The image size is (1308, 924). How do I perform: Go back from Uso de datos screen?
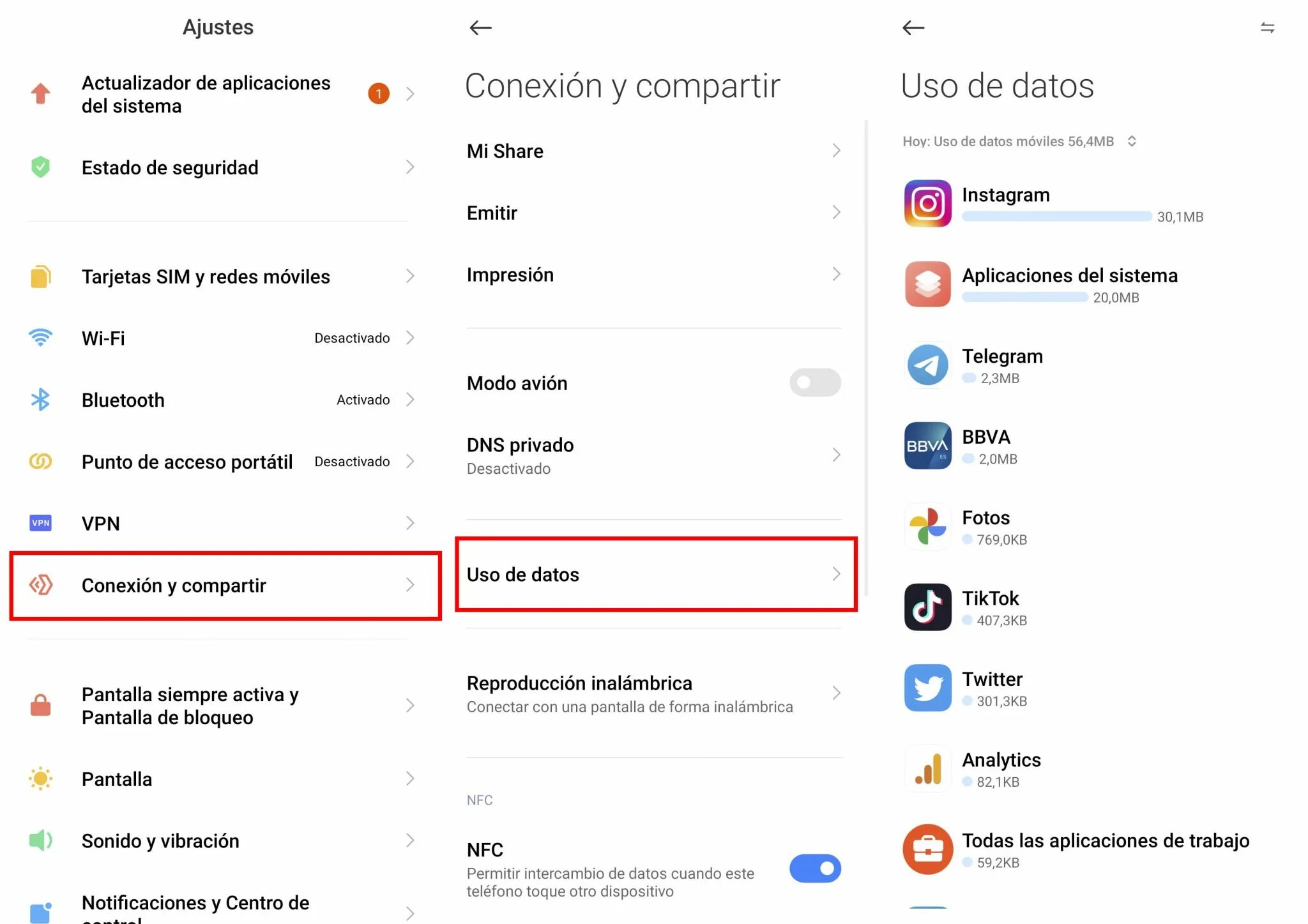(x=913, y=27)
